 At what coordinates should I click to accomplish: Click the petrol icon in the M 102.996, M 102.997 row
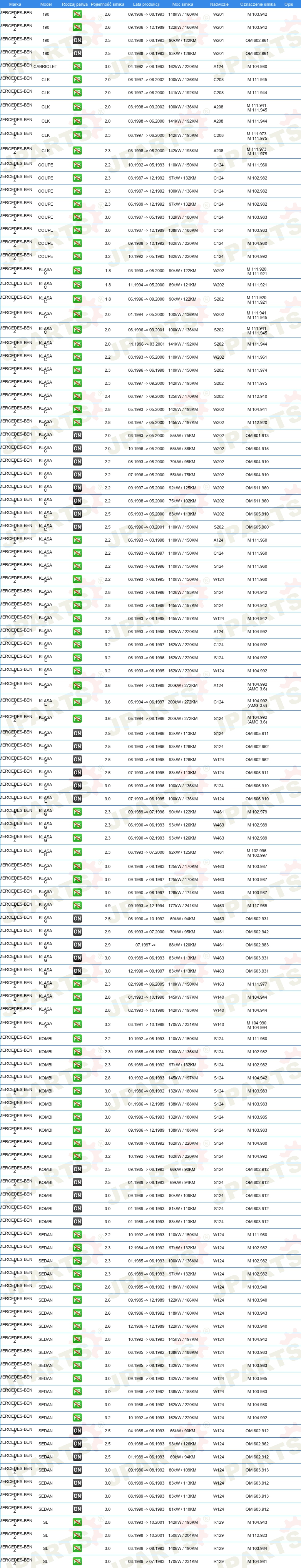coord(77,852)
